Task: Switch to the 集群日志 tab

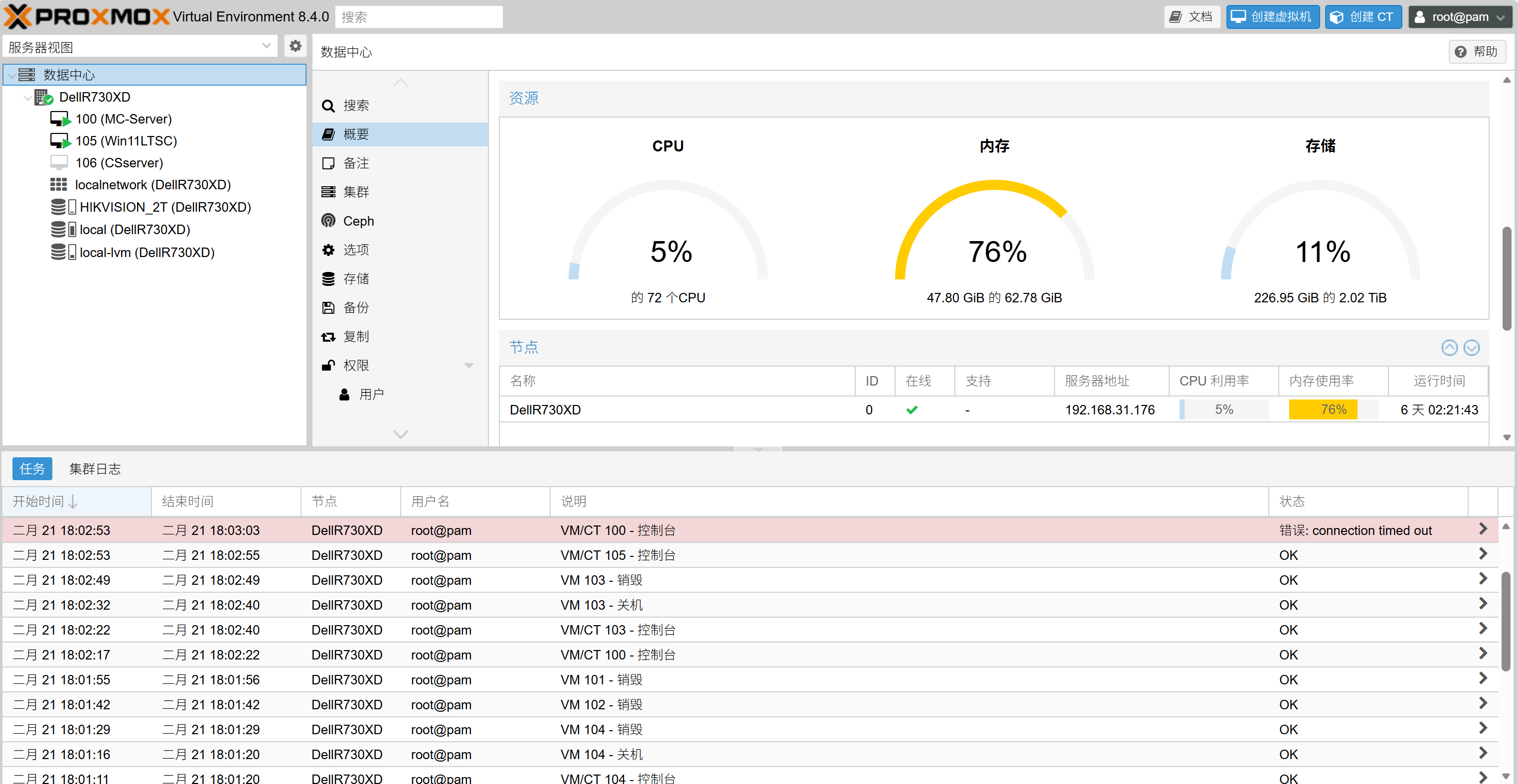Action: pyautogui.click(x=94, y=469)
